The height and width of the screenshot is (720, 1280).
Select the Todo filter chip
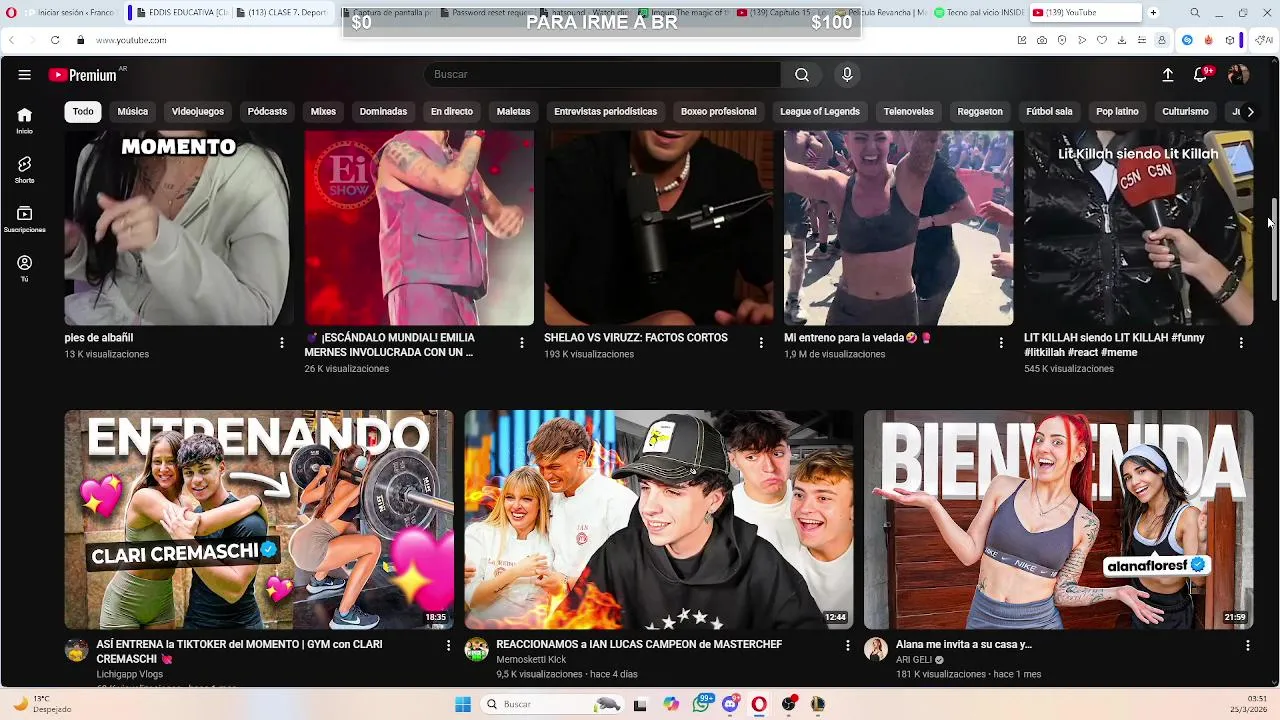pyautogui.click(x=83, y=111)
